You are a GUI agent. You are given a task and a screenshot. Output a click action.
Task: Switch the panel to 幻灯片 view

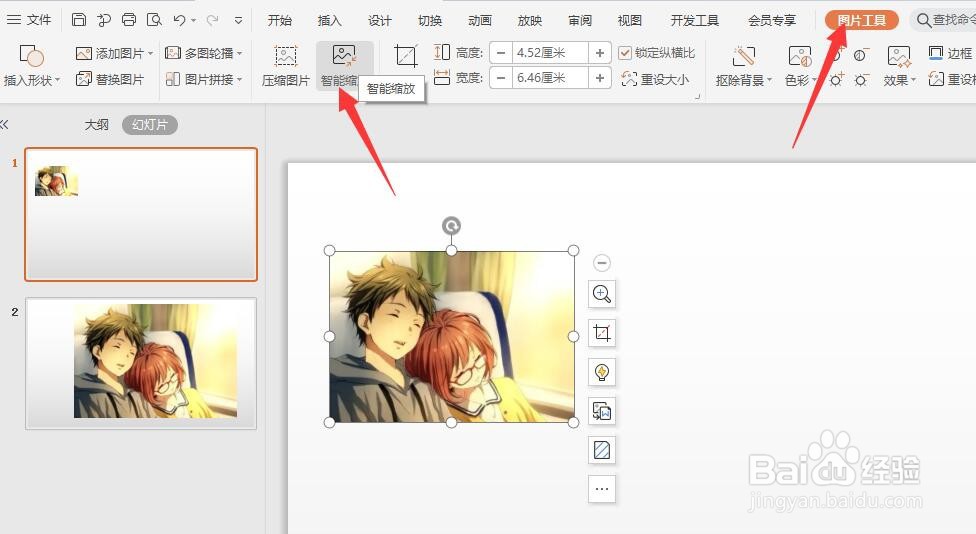click(150, 124)
